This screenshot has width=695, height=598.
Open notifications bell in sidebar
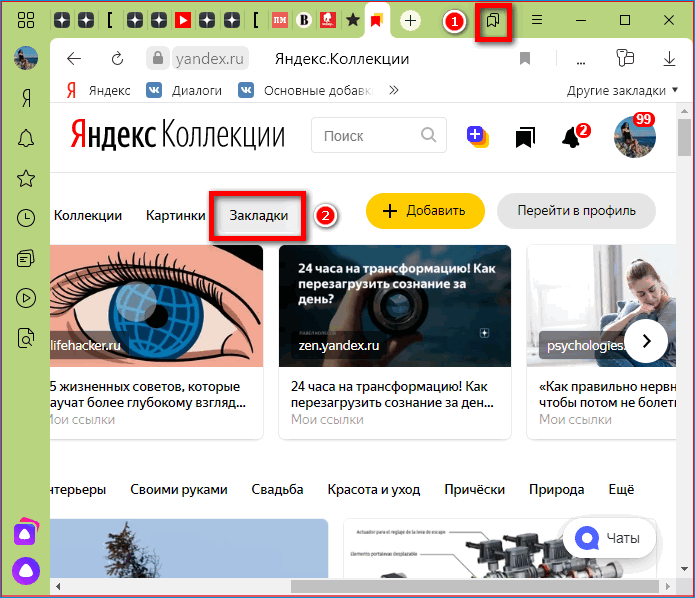click(26, 138)
